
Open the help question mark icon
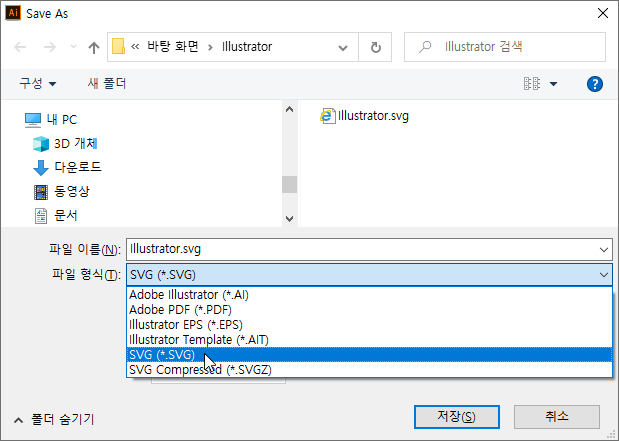tap(594, 84)
